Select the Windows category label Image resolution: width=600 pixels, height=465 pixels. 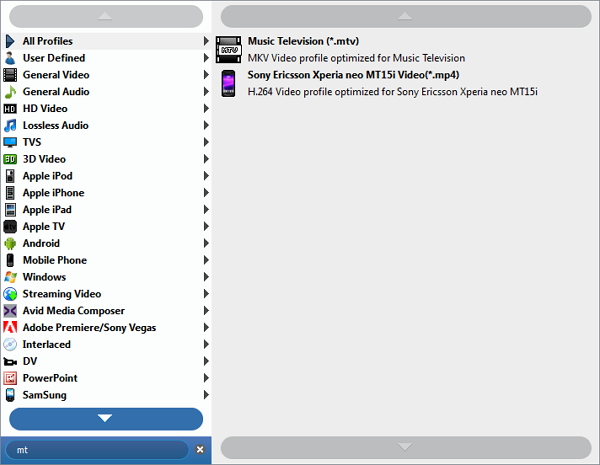click(x=44, y=277)
